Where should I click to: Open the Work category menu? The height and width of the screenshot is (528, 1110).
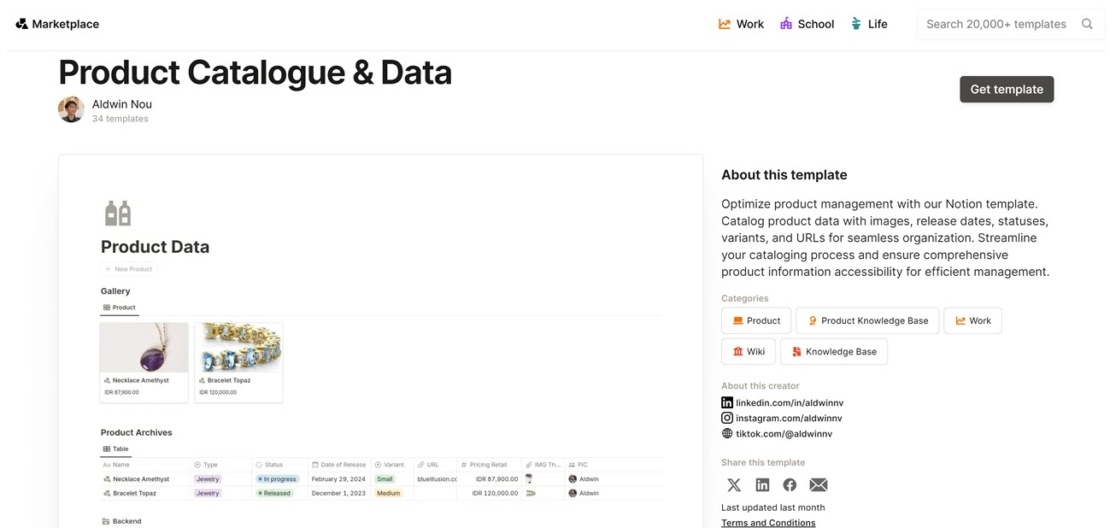coord(740,24)
